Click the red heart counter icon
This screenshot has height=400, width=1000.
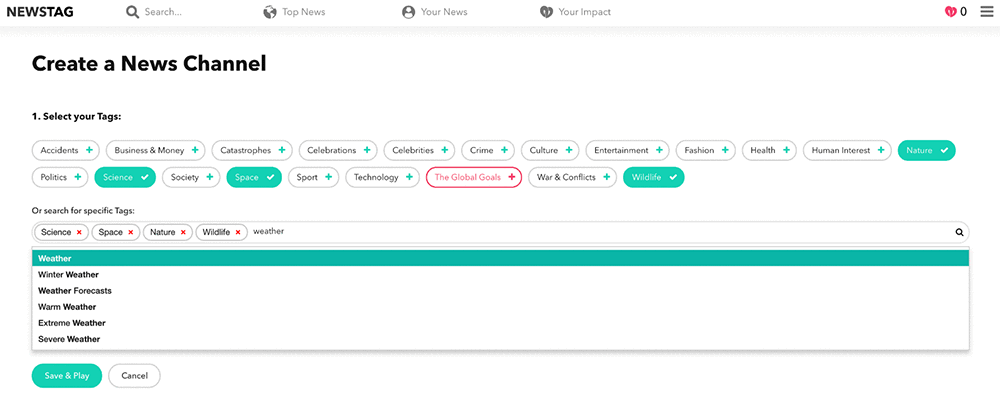click(951, 11)
